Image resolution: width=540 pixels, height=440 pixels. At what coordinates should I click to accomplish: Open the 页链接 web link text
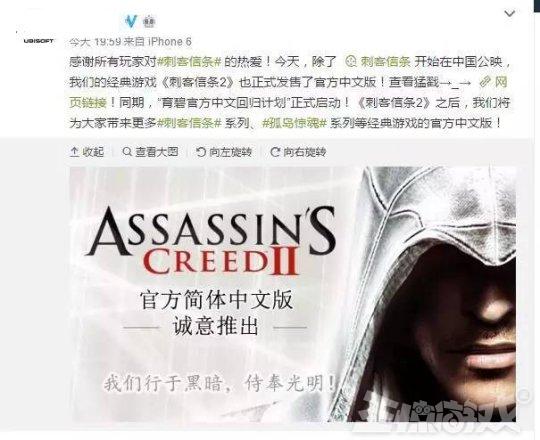[88, 102]
